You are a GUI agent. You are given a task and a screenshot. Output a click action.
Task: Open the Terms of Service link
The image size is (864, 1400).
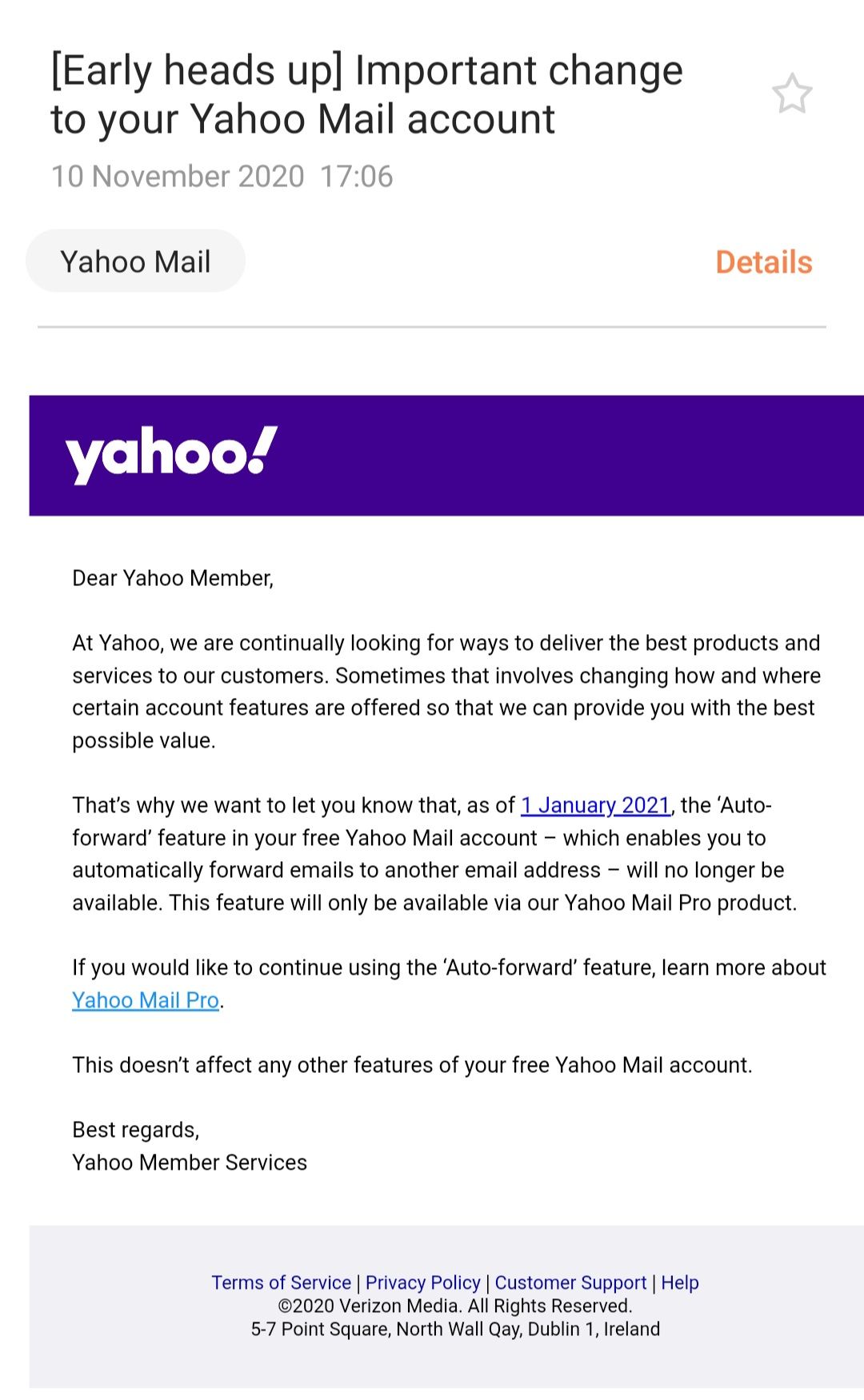281,1282
